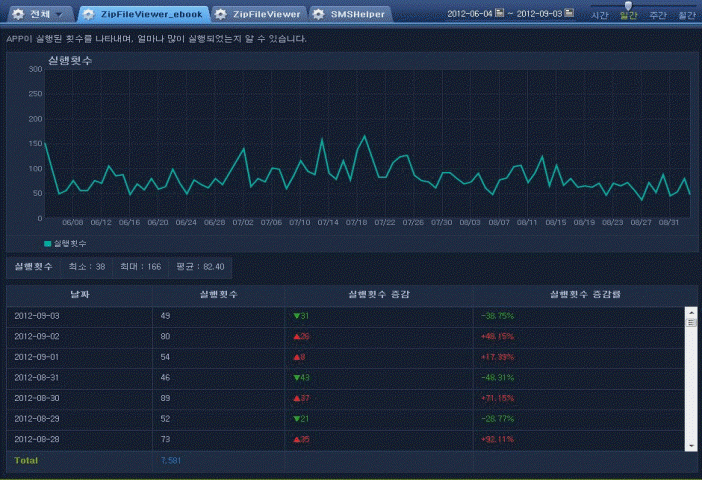
Task: Click the Total value 7,581
Action: (x=171, y=461)
